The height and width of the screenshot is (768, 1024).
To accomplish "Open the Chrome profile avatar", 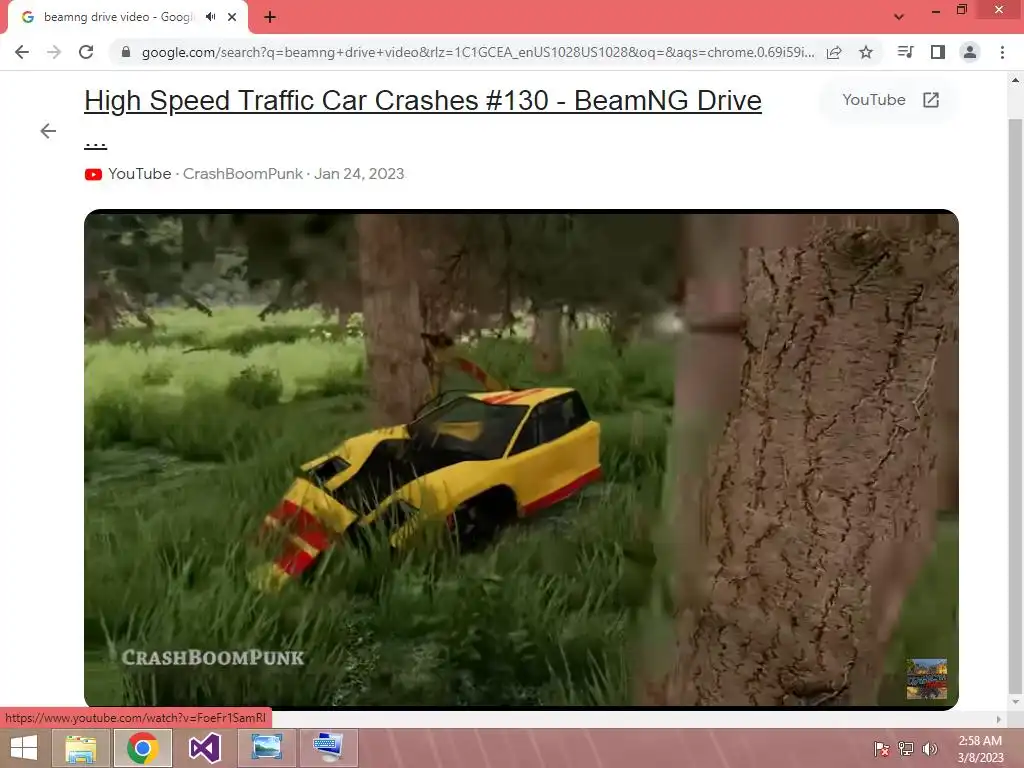I will (x=970, y=52).
